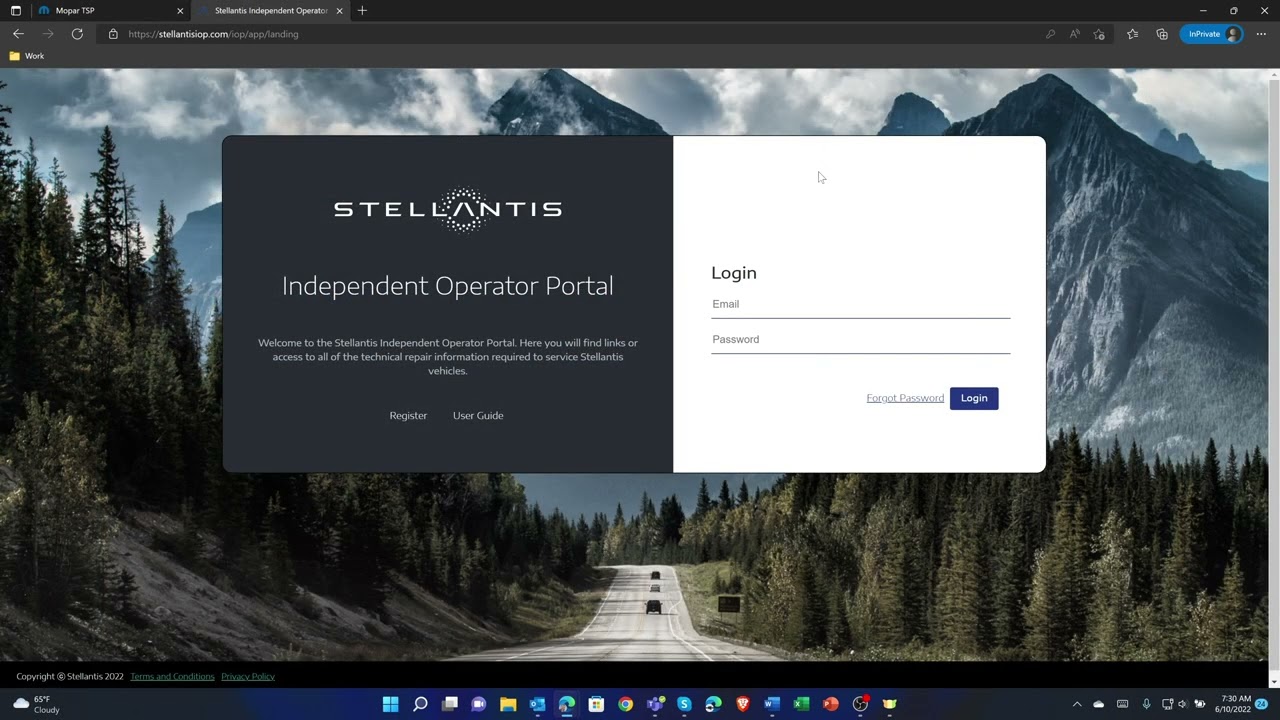Launch Brave browser from the taskbar
Viewport: 1280px width, 720px height.
coord(743,704)
